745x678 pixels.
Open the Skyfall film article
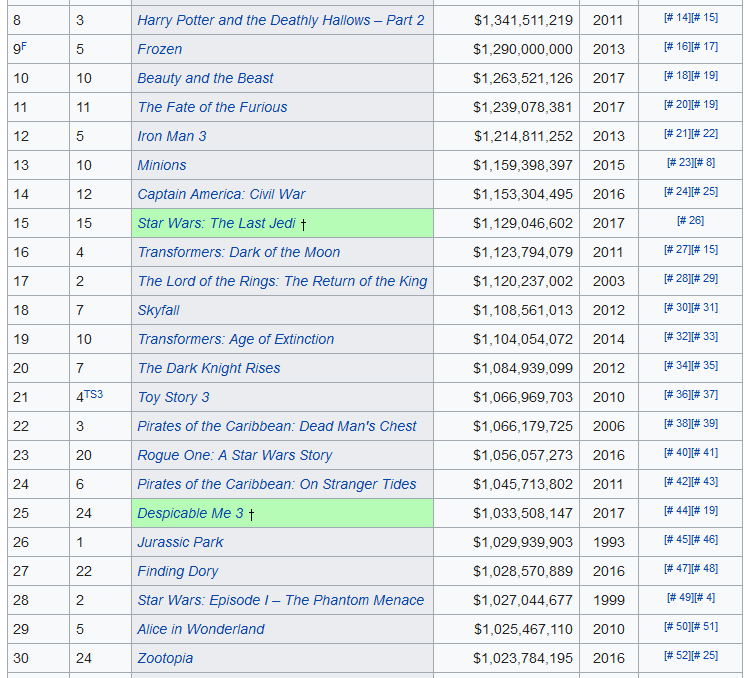158,310
